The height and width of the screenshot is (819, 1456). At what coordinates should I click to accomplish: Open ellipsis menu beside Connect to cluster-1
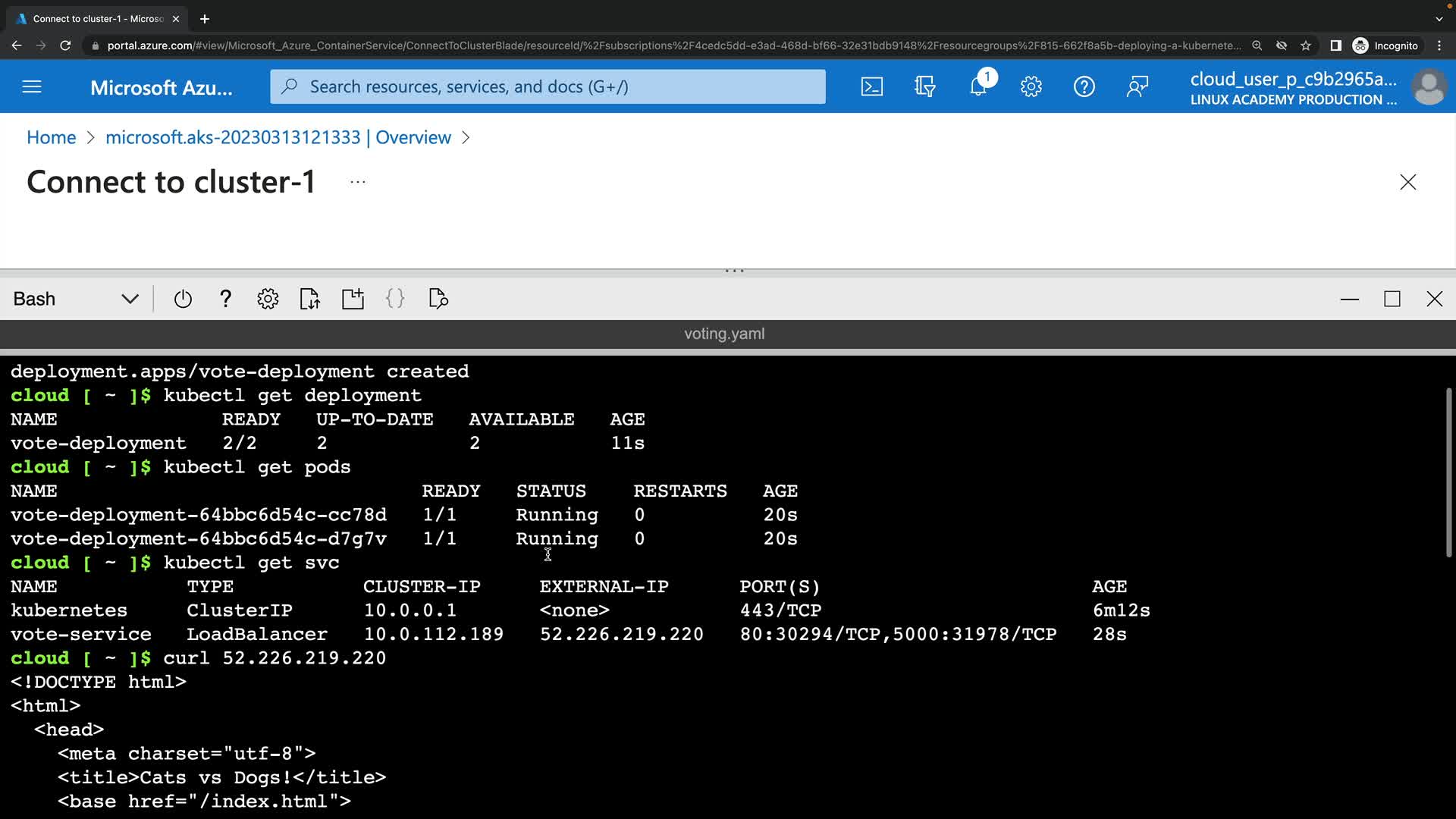(x=358, y=182)
